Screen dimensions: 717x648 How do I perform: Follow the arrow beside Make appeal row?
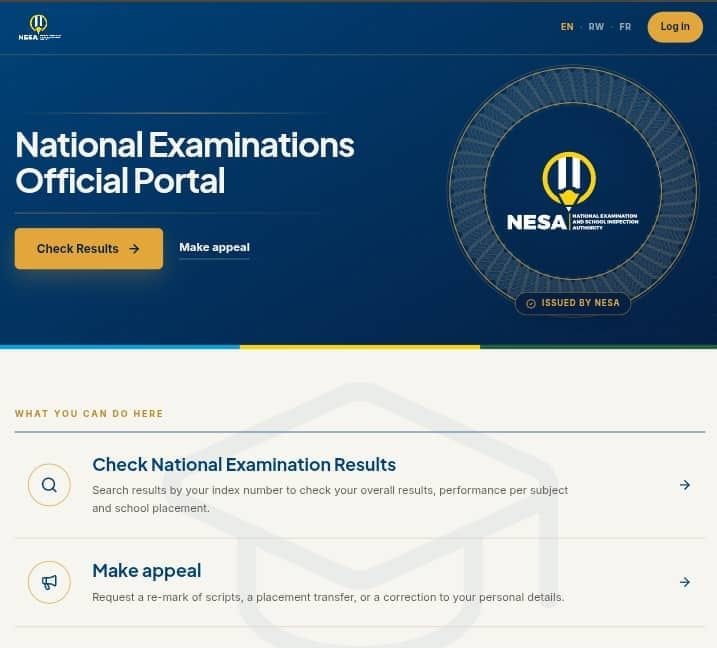pyautogui.click(x=685, y=582)
